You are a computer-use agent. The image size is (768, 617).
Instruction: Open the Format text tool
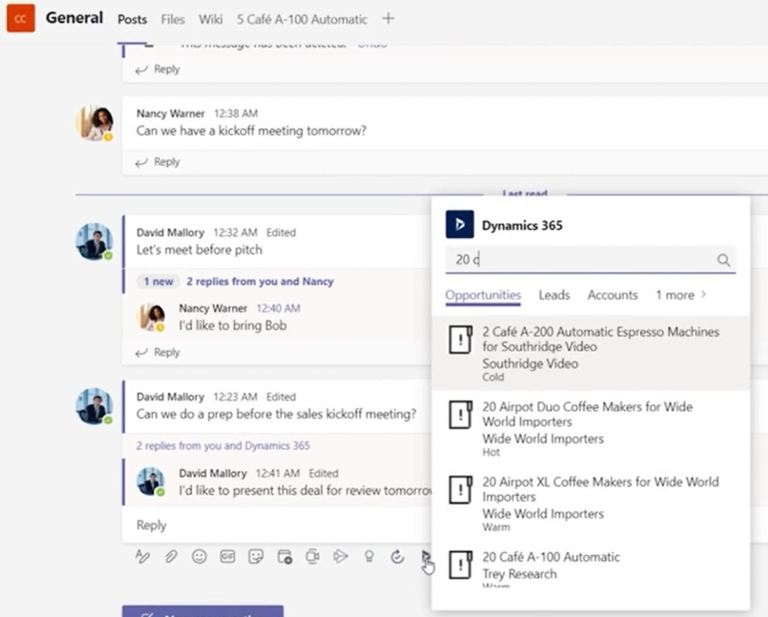pyautogui.click(x=143, y=556)
